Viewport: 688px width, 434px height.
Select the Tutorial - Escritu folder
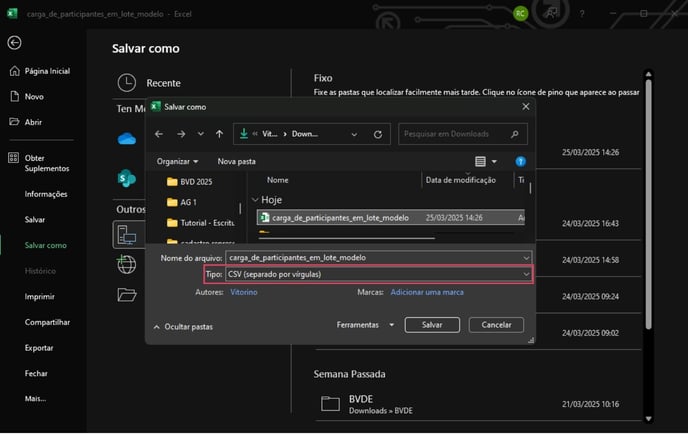pos(201,223)
